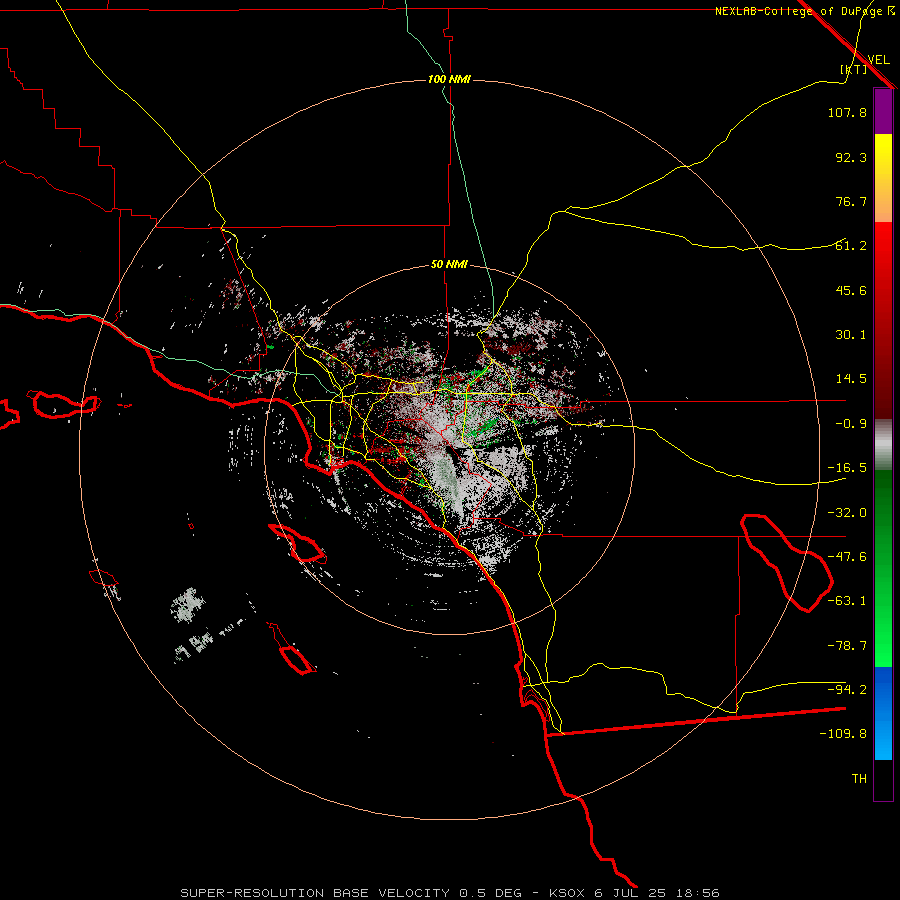Viewport: 900px width, 900px height.
Task: Click the 61.2 scale value
Action: (x=851, y=246)
